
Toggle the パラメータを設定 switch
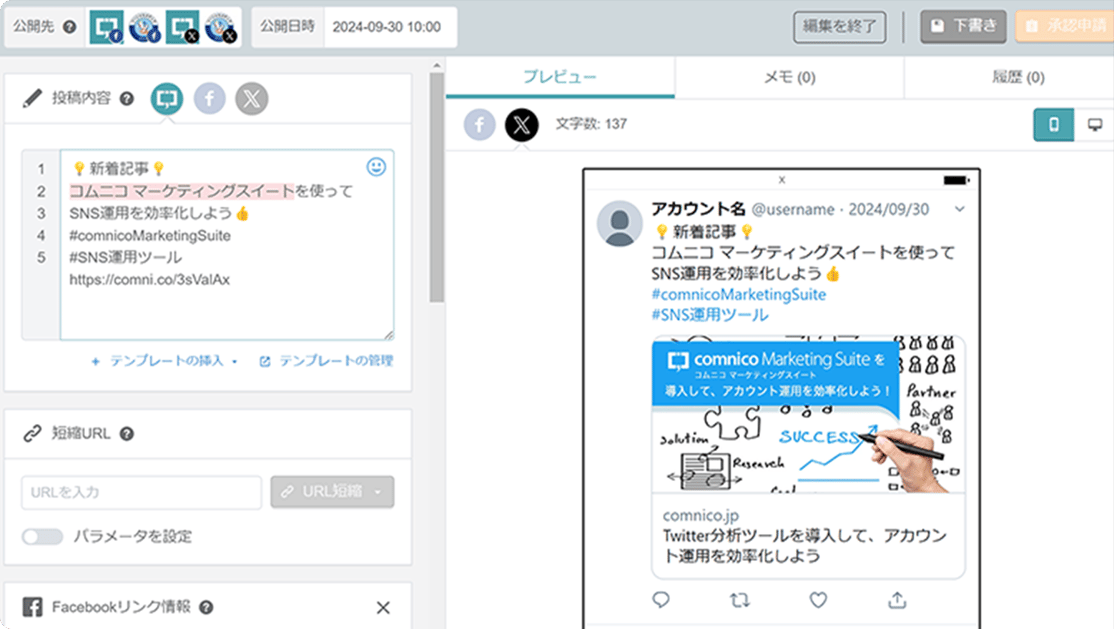(x=43, y=537)
